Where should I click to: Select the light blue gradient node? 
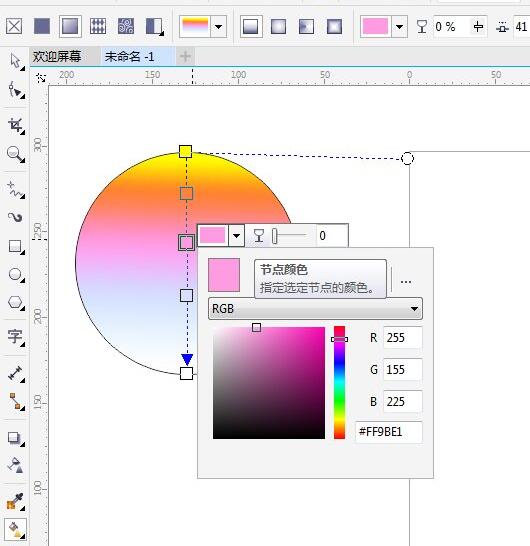coord(186,296)
